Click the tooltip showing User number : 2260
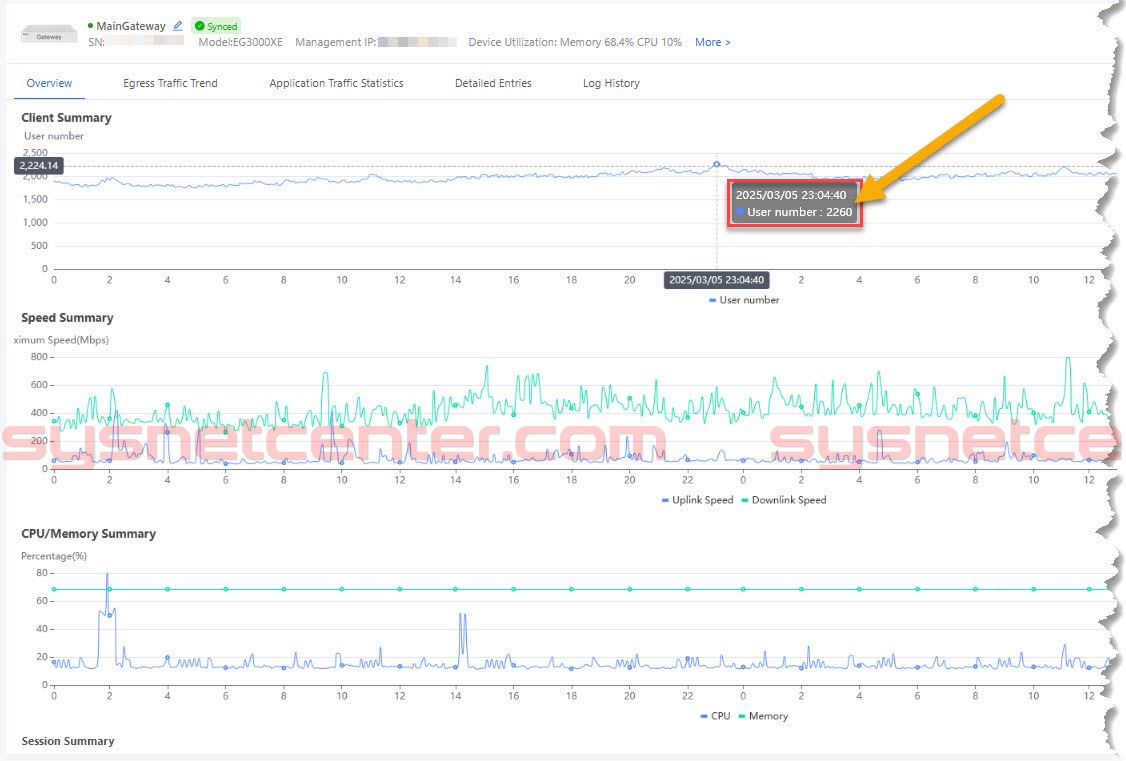The width and height of the screenshot is (1126, 761). pyautogui.click(x=794, y=204)
